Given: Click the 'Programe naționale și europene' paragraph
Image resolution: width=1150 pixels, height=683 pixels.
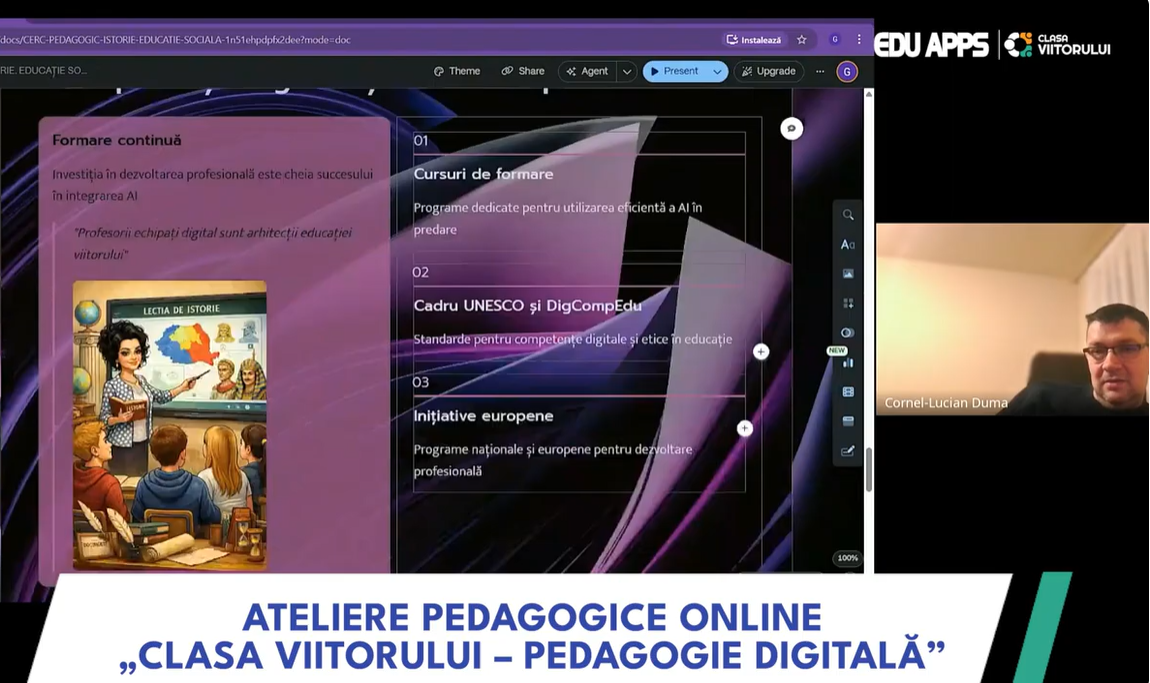Looking at the screenshot, I should coord(553,460).
